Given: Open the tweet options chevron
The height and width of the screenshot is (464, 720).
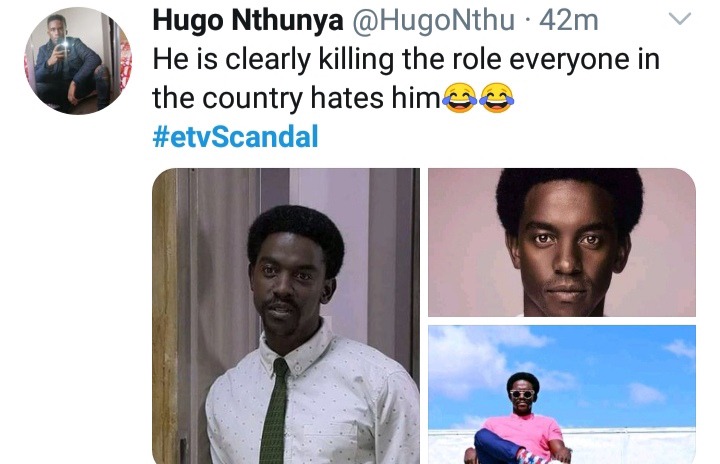Looking at the screenshot, I should pos(680,19).
